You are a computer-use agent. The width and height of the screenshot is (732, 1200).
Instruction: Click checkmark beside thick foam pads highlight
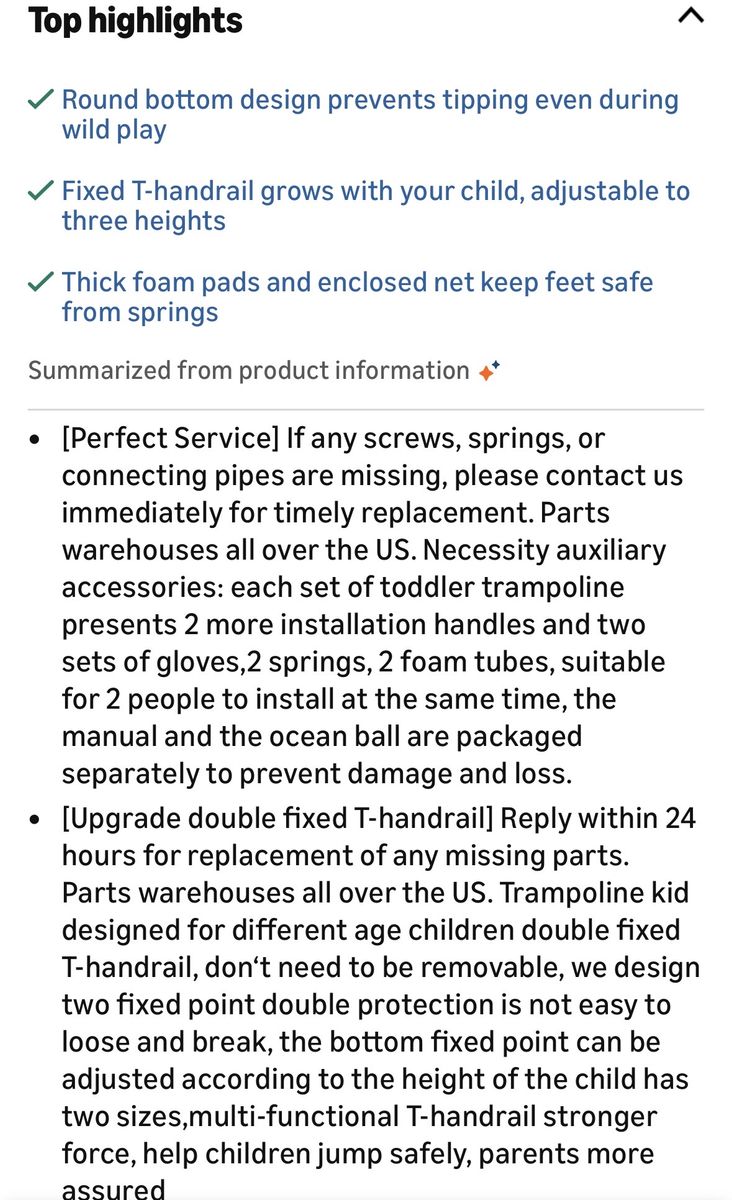click(x=41, y=282)
